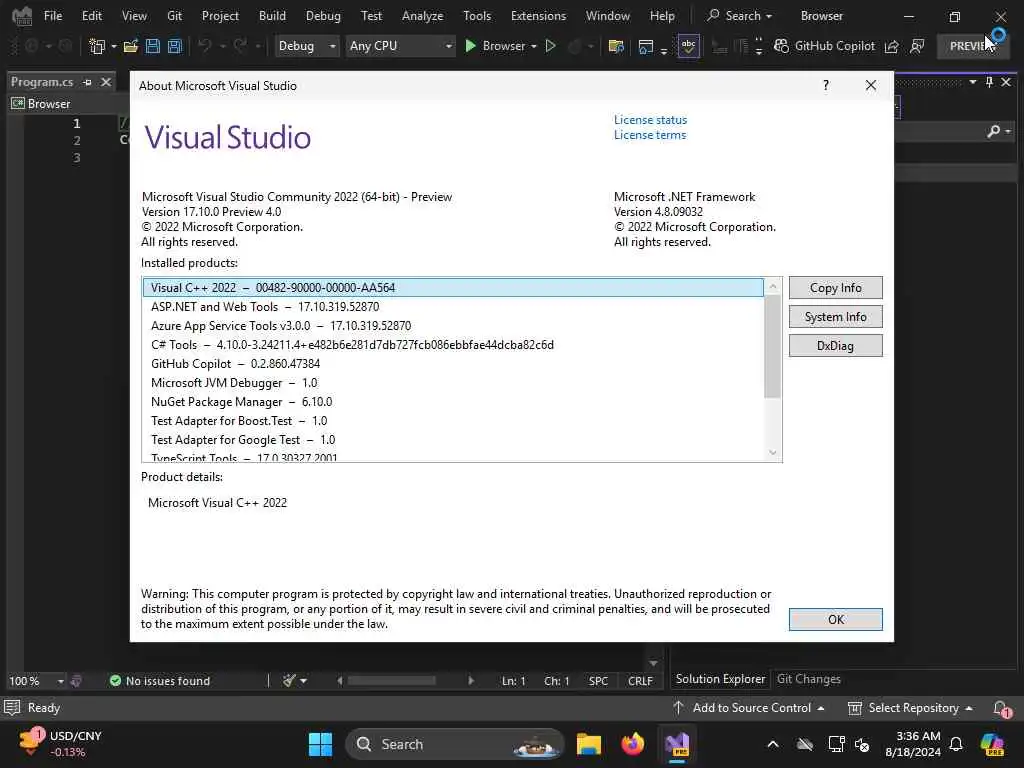Open the File menu
This screenshot has height=768, width=1024.
pyautogui.click(x=53, y=16)
